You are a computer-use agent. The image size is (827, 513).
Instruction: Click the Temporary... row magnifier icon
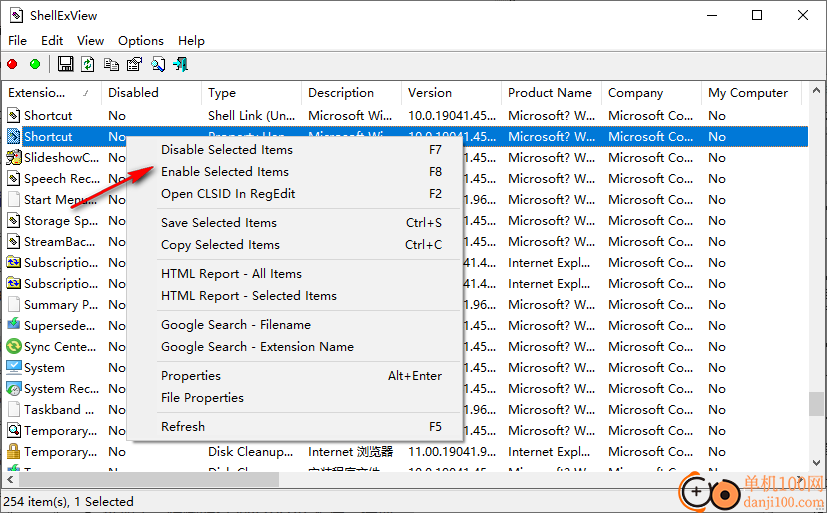[14, 431]
